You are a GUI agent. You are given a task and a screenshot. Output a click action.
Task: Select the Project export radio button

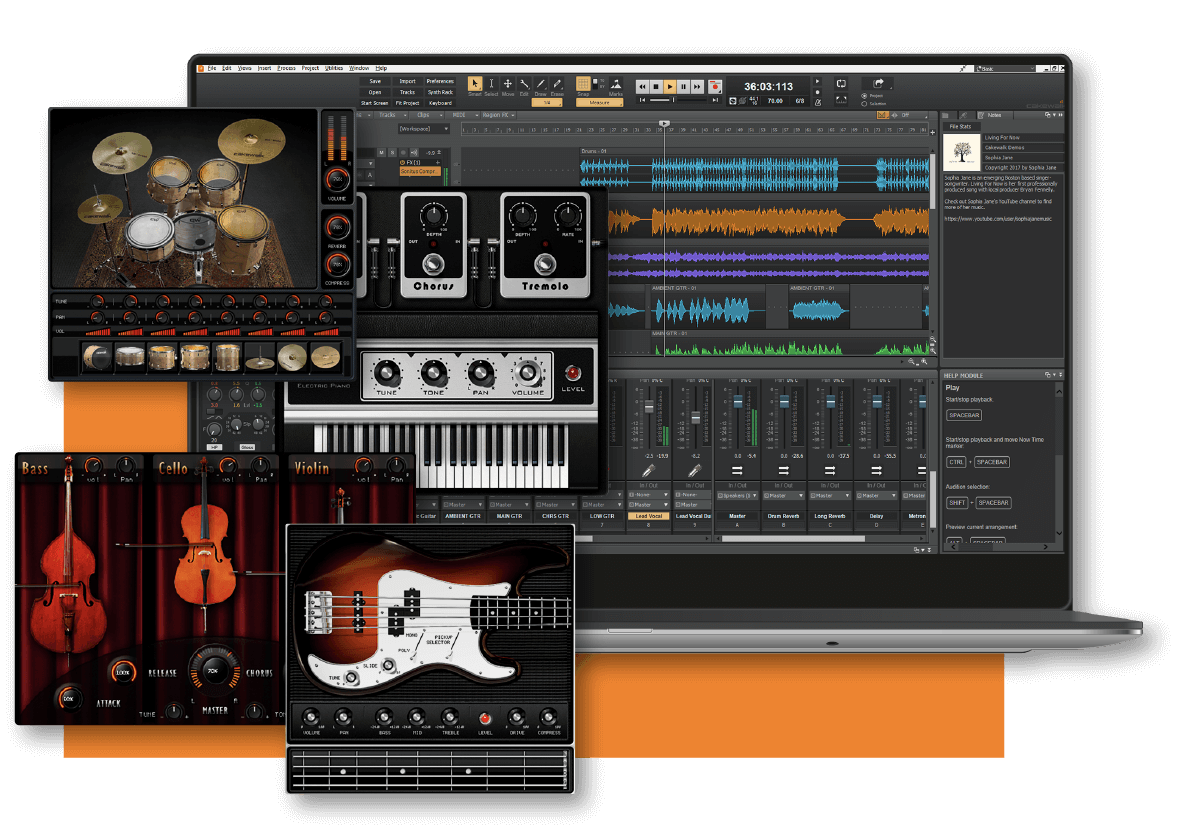coord(864,96)
